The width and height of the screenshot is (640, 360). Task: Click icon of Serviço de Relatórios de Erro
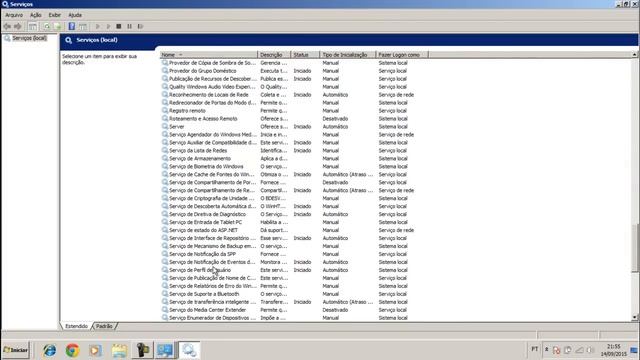(x=165, y=286)
